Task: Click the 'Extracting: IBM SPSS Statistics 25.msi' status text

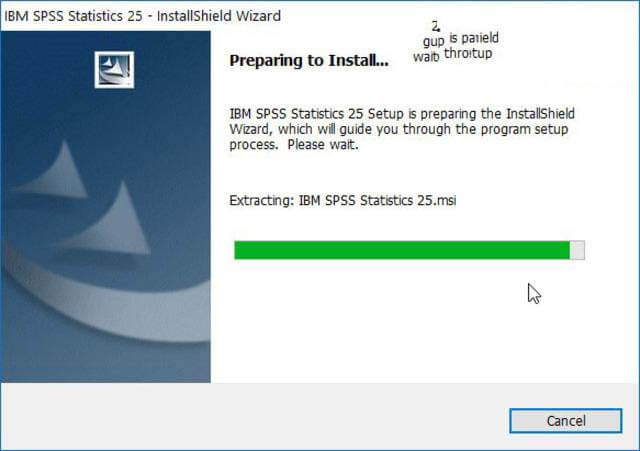Action: click(x=342, y=200)
